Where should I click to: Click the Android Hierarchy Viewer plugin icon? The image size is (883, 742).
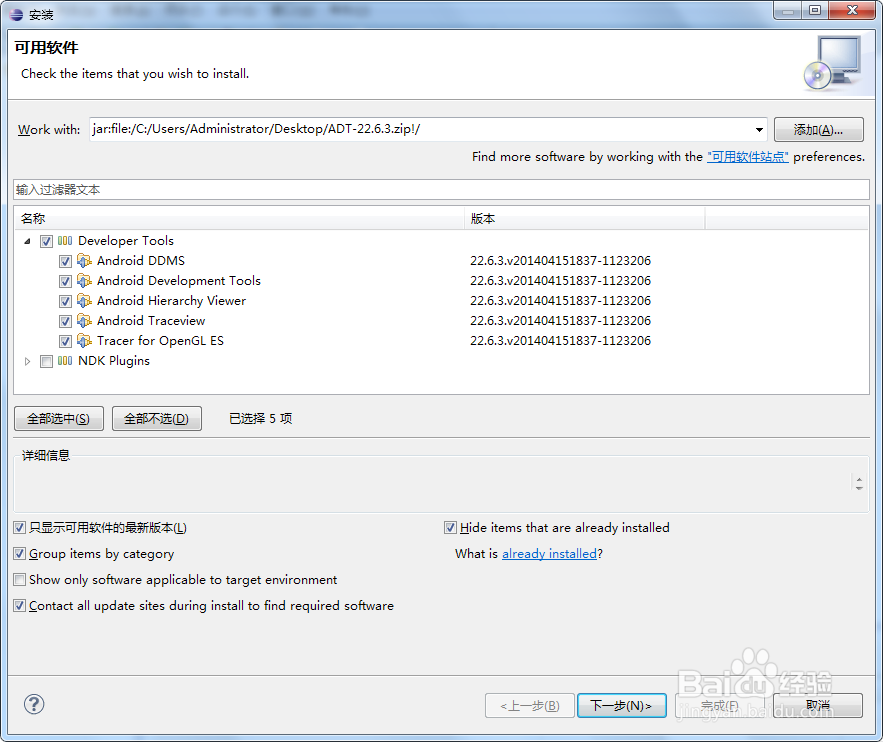tap(84, 301)
